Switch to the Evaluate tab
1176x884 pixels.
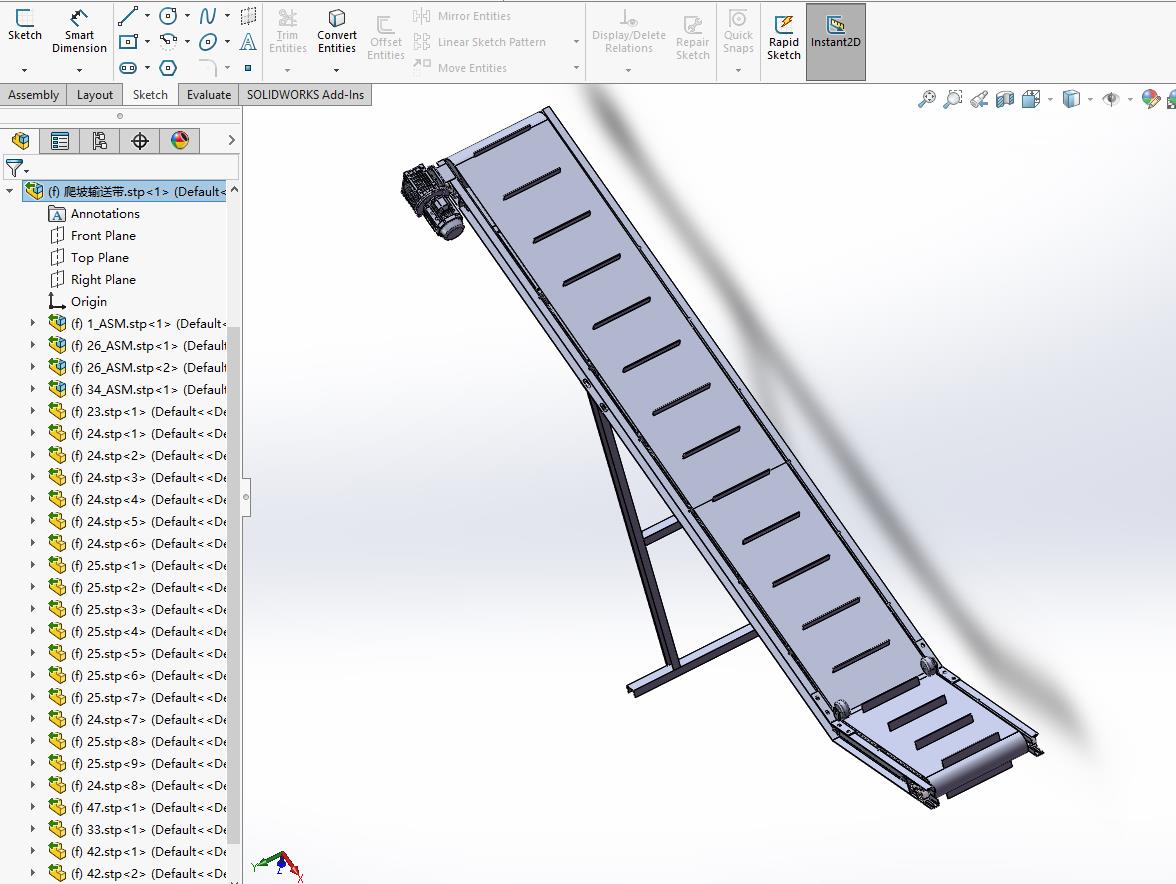[208, 94]
